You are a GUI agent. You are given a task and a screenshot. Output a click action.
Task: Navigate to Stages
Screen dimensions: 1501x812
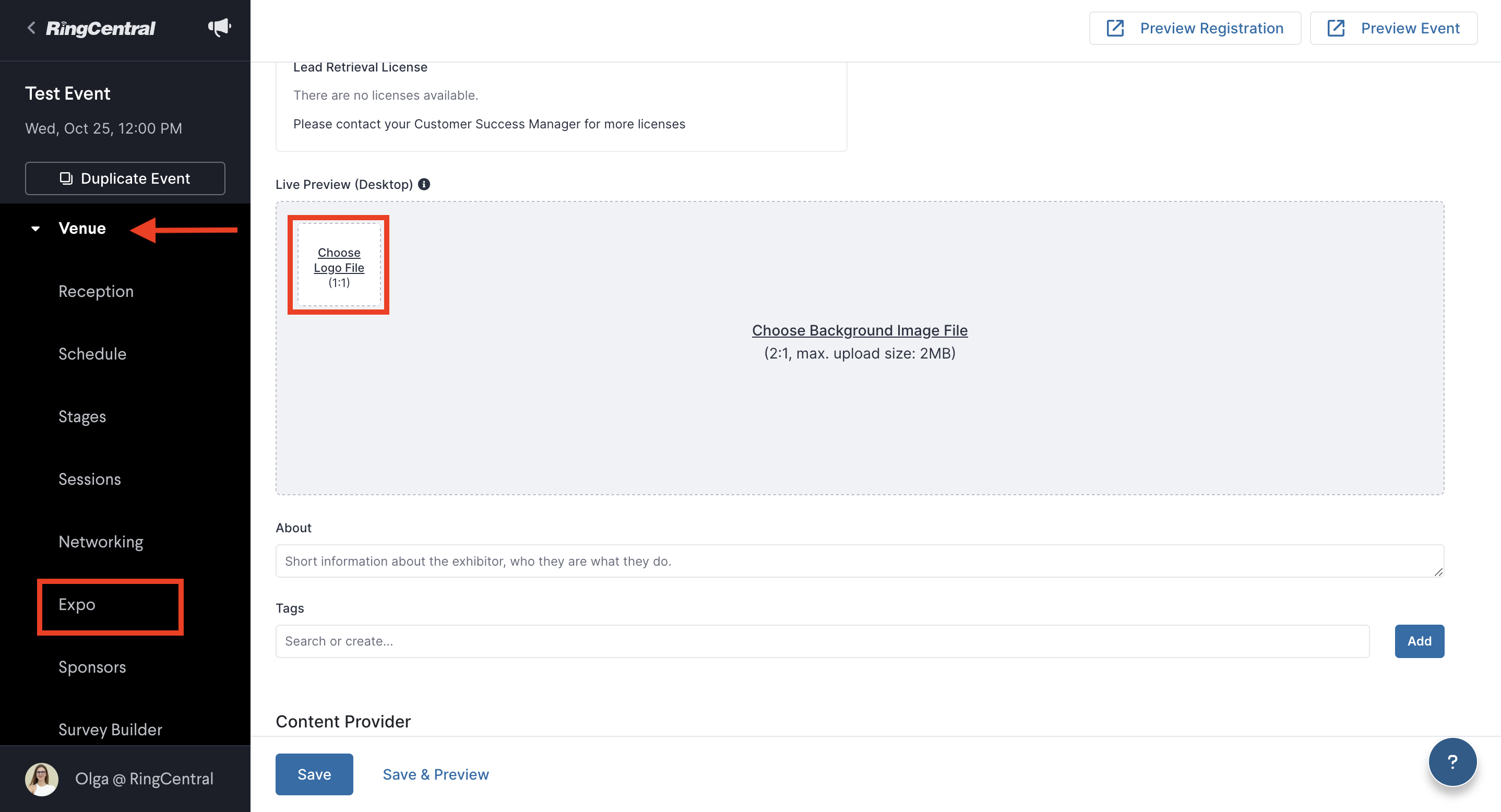82,416
